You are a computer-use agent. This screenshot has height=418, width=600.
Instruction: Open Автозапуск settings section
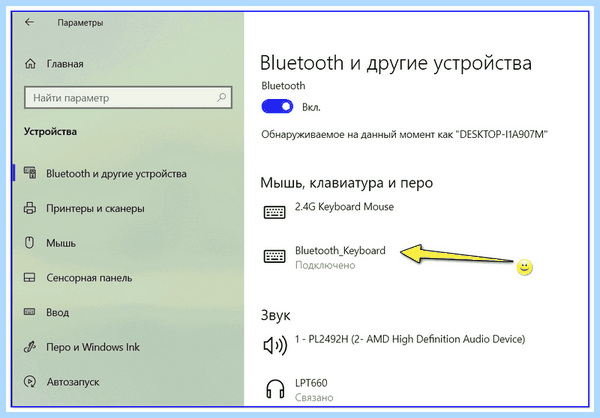click(73, 382)
